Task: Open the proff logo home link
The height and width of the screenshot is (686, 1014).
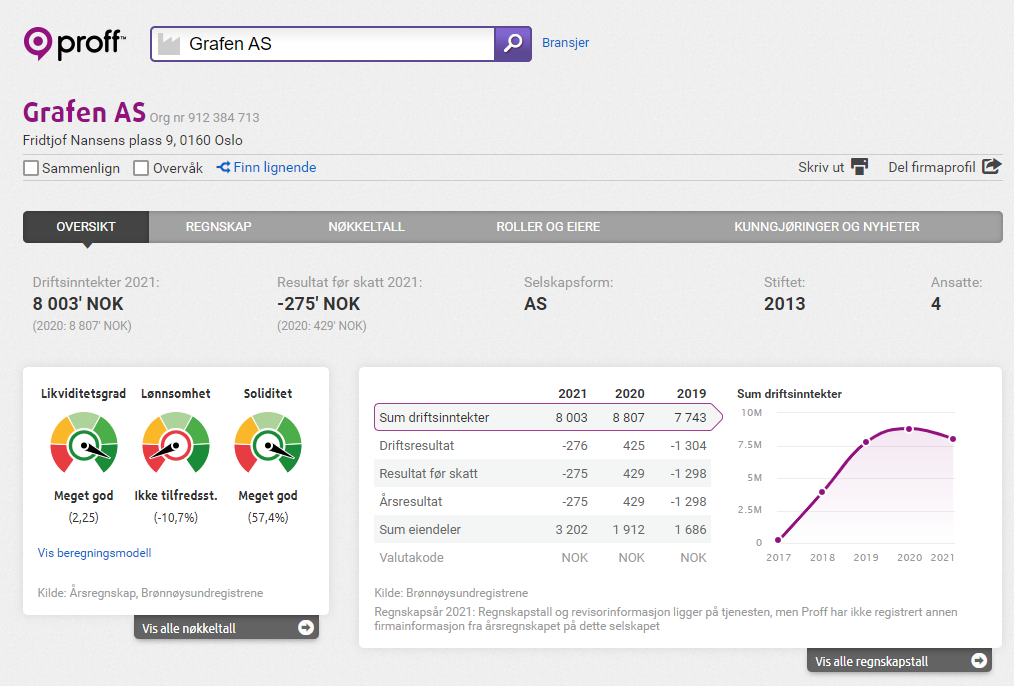Action: (x=74, y=43)
